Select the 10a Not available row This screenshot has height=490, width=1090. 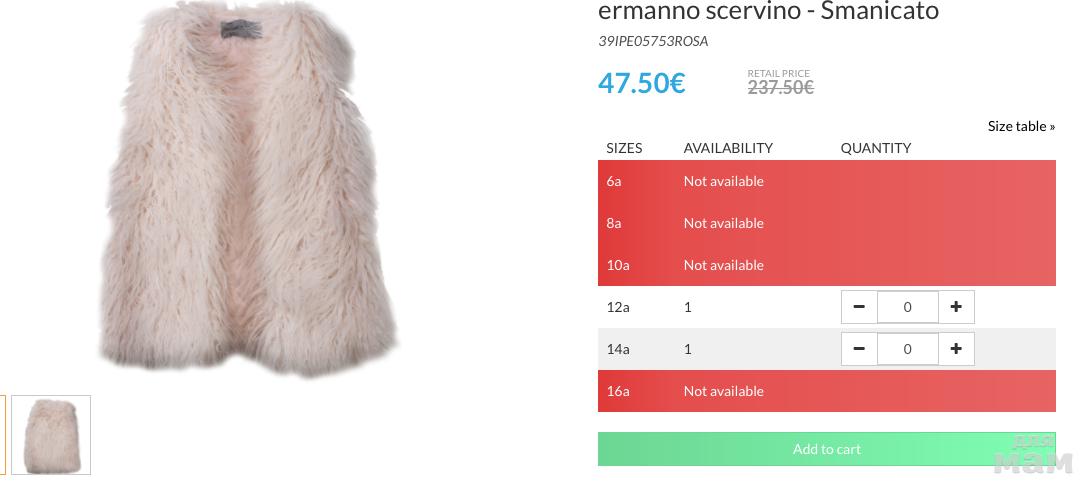coord(826,265)
